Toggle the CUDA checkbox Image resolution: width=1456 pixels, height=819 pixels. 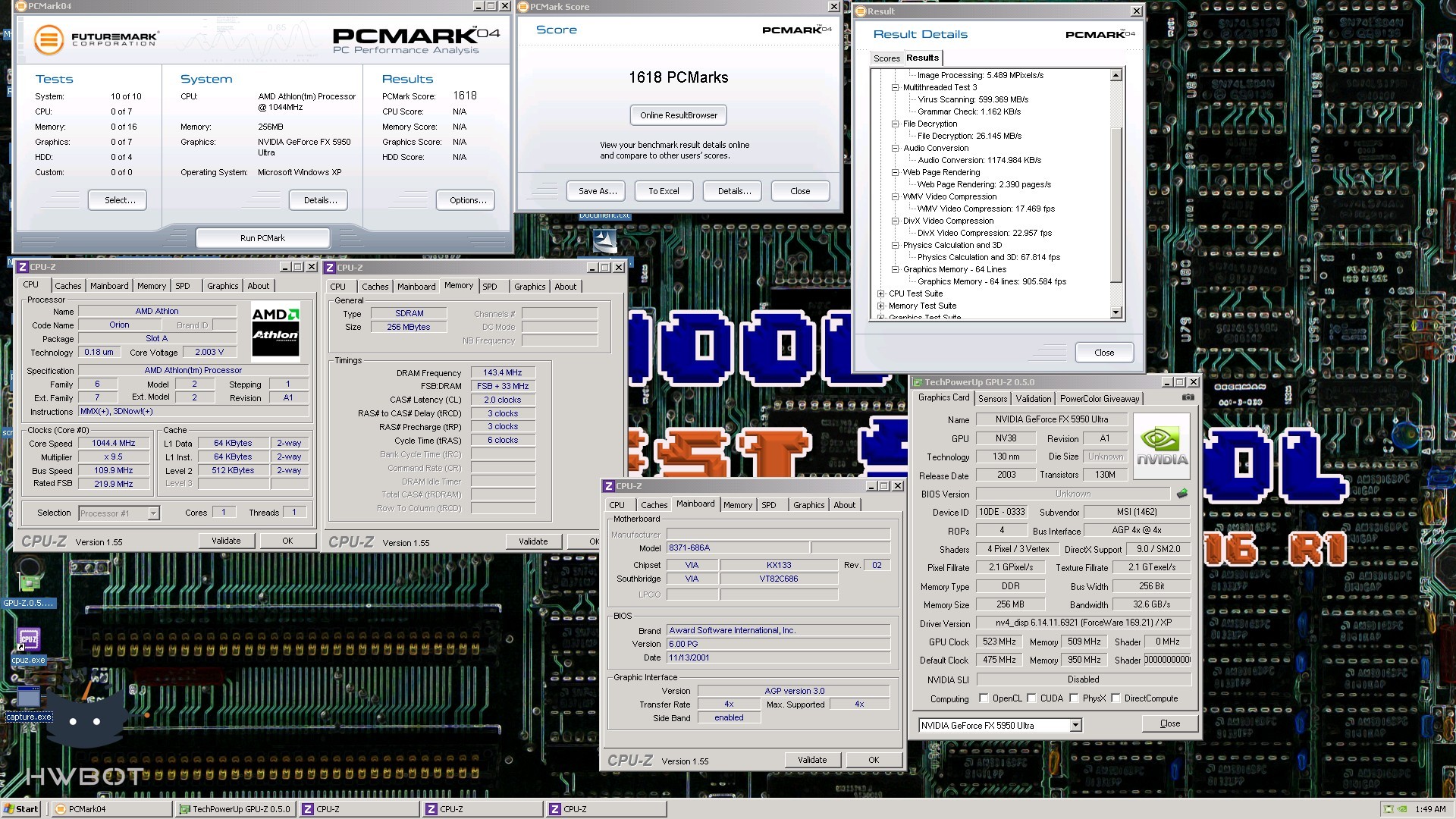point(1031,698)
